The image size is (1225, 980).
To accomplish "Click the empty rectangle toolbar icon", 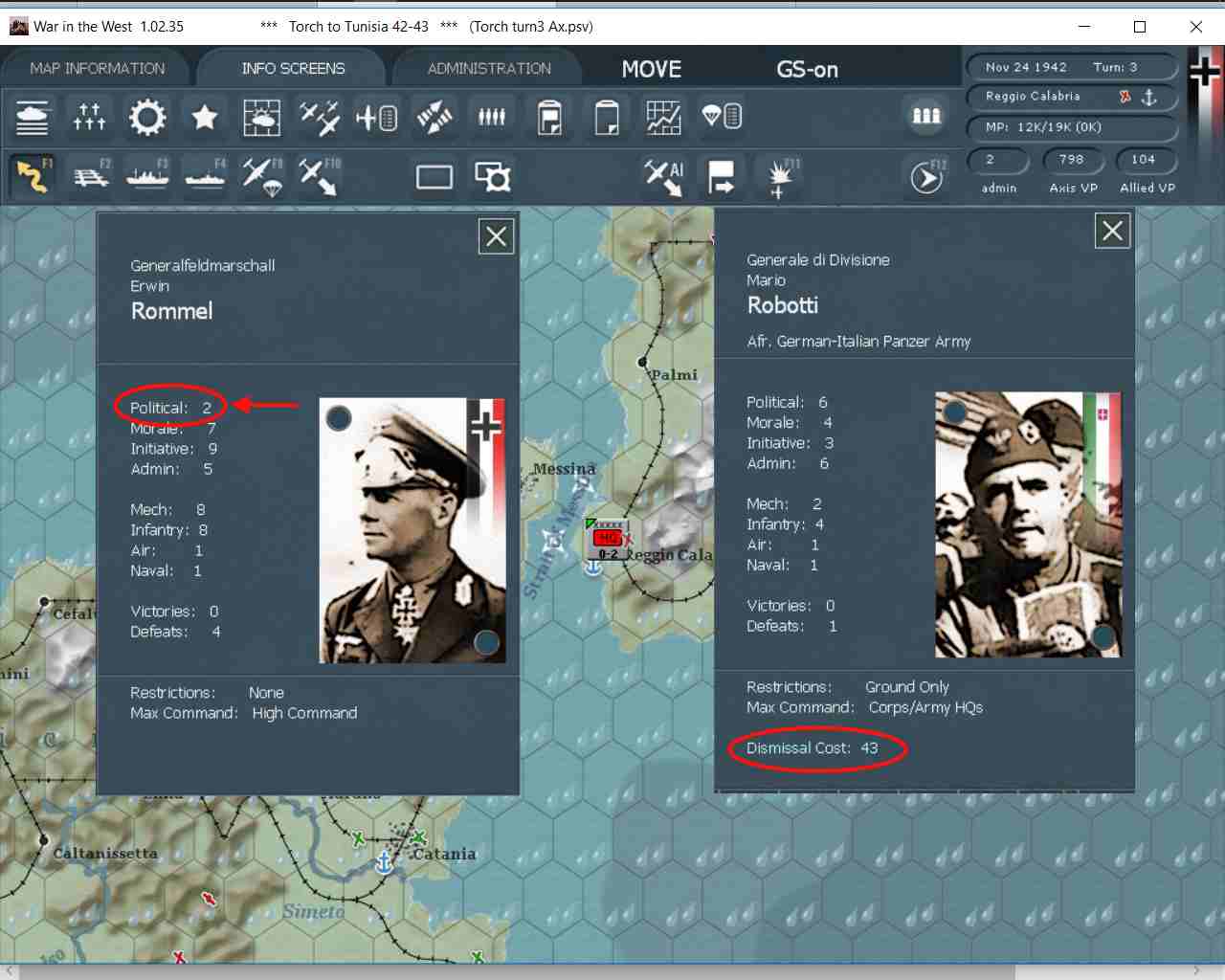I will point(434,176).
